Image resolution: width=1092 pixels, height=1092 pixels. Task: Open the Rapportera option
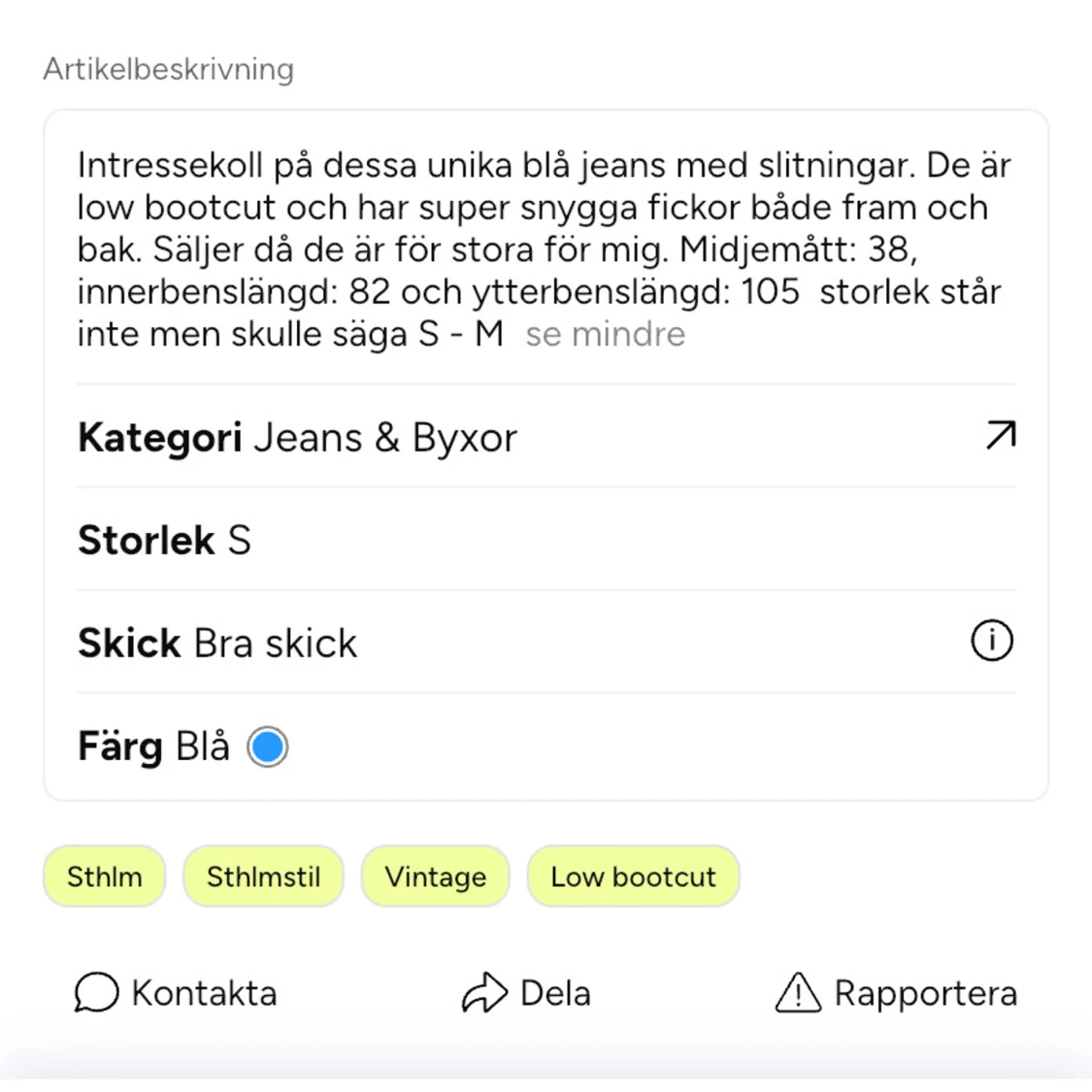click(896, 993)
